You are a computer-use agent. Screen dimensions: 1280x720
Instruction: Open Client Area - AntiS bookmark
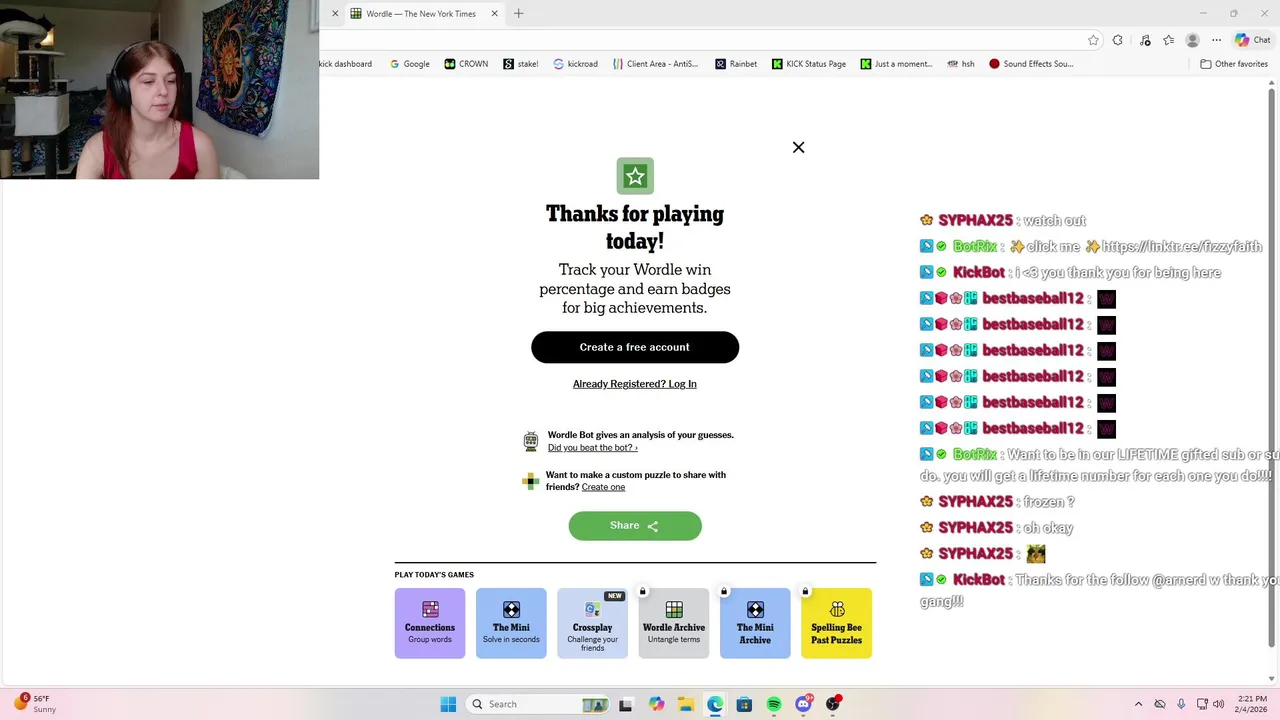point(655,64)
